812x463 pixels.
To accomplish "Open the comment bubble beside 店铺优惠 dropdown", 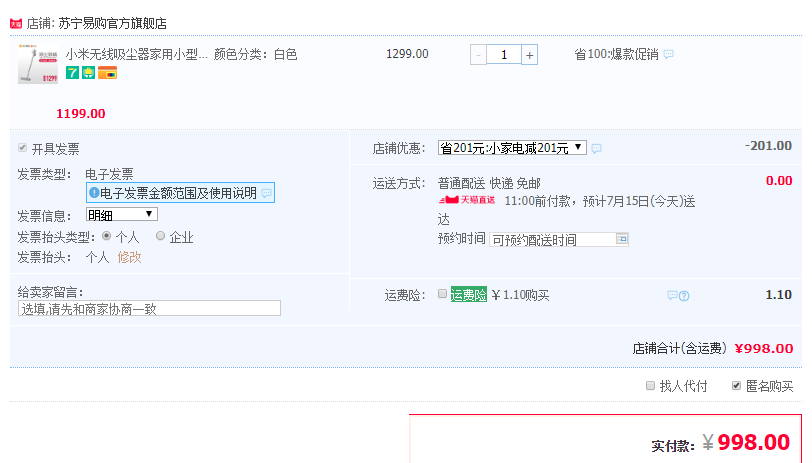I will pos(597,149).
